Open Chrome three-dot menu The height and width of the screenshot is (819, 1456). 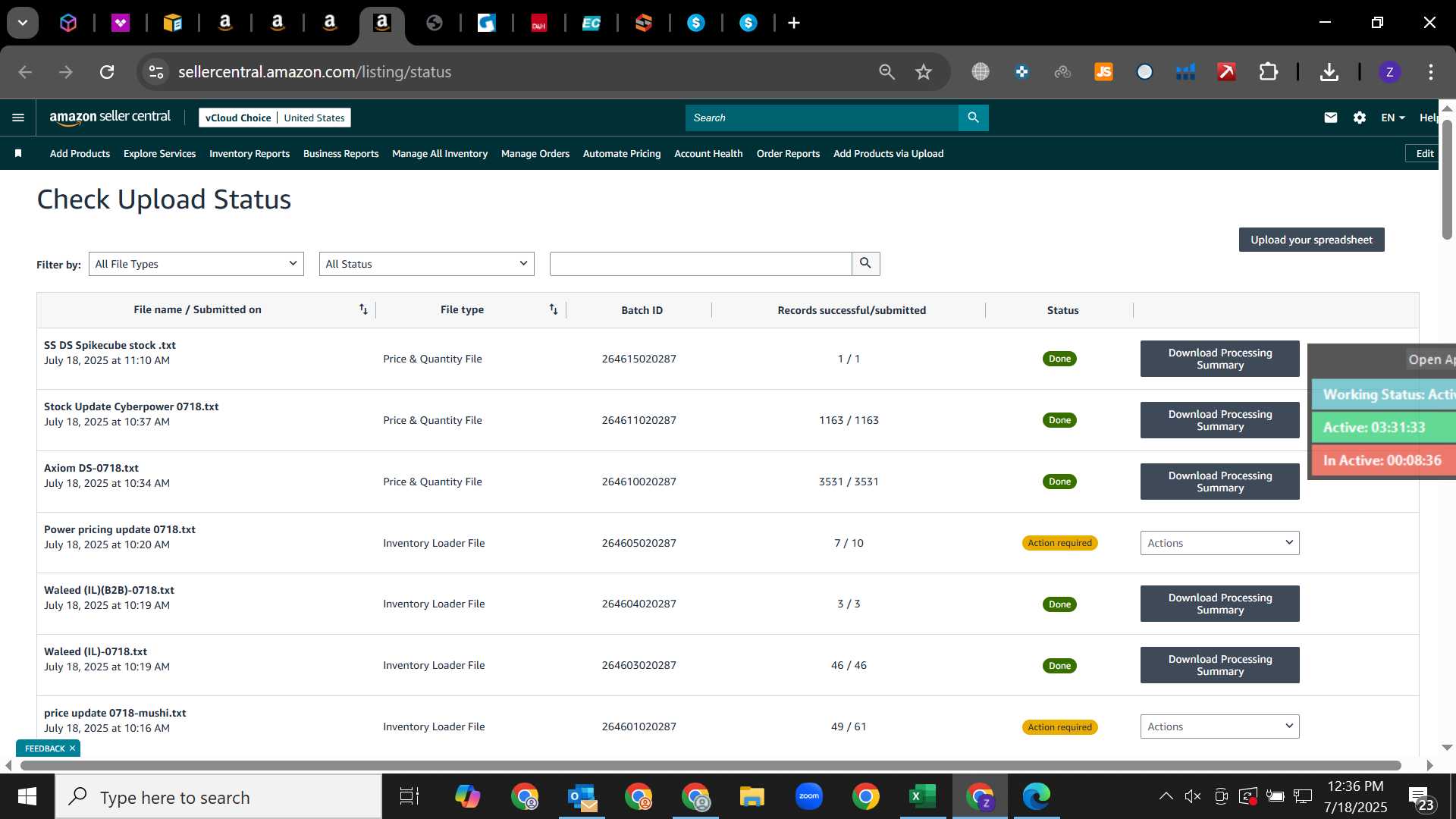1431,72
